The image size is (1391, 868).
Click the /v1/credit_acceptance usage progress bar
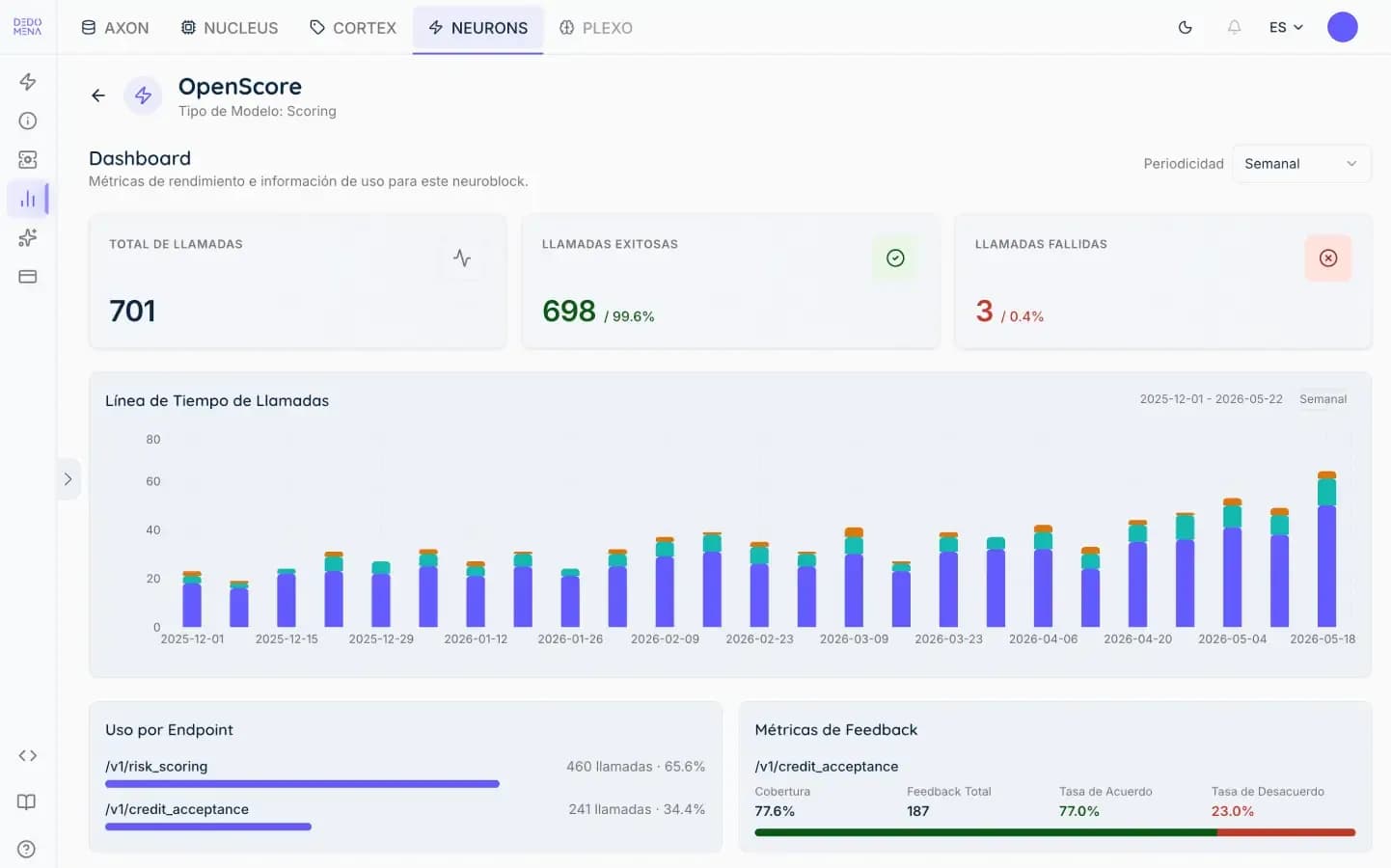tap(208, 827)
